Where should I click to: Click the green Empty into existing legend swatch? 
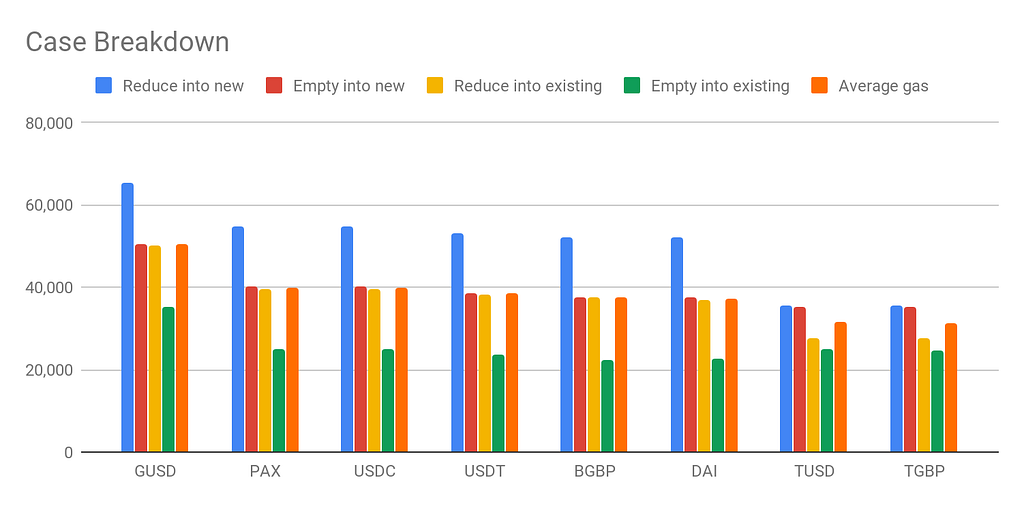pos(632,85)
